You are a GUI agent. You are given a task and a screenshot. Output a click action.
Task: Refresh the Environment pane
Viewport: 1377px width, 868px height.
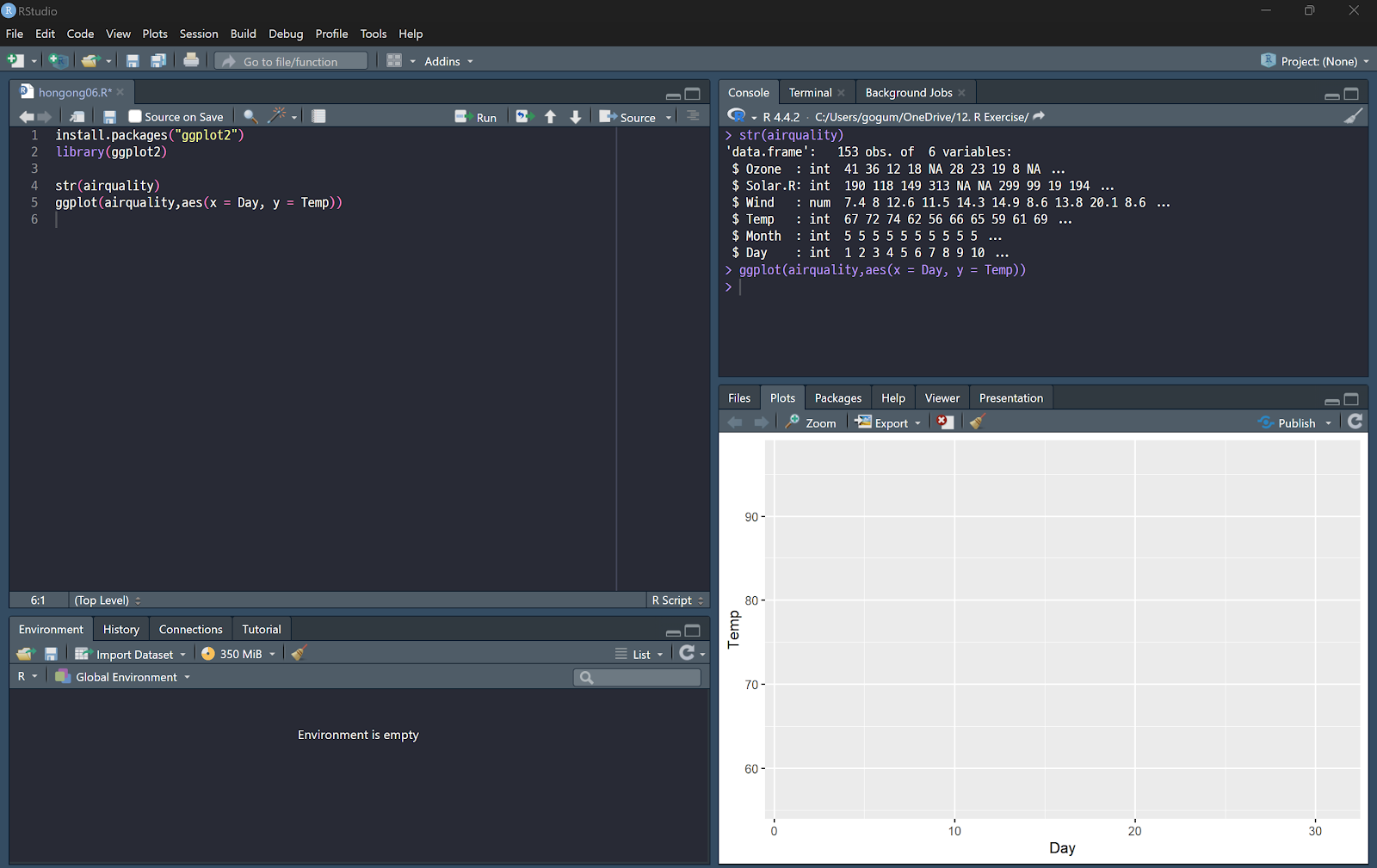[687, 653]
